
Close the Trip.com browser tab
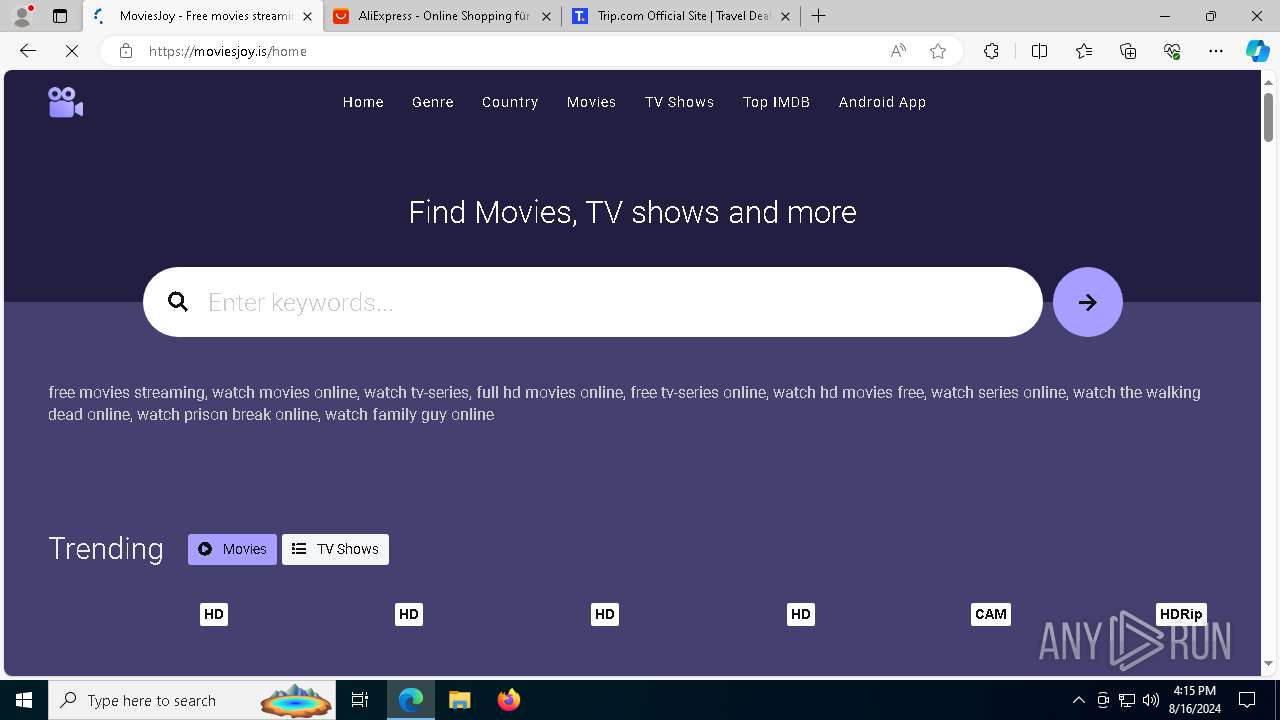click(785, 16)
